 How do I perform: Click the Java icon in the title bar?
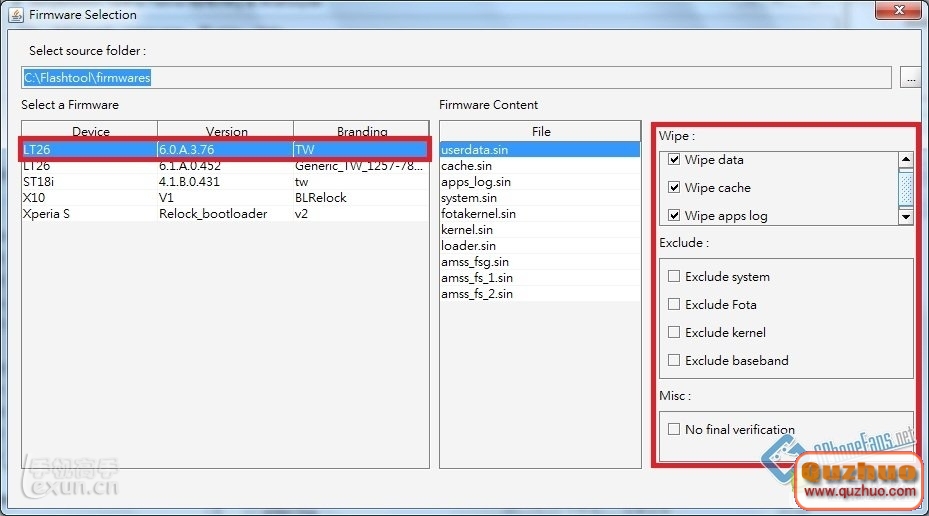(x=16, y=14)
